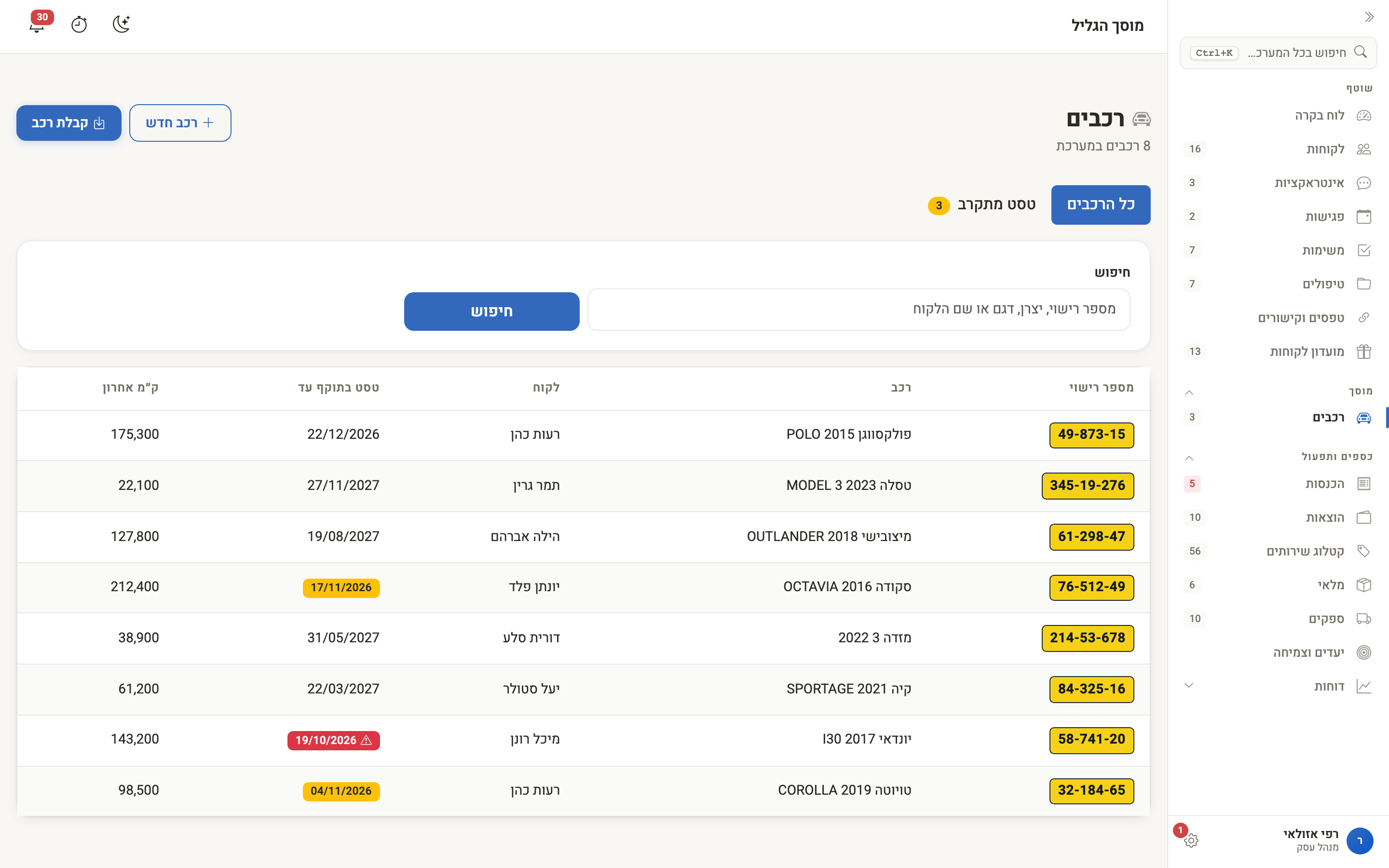This screenshot has width=1389, height=868.
Task: Toggle dark mode moon icon
Action: [121, 24]
